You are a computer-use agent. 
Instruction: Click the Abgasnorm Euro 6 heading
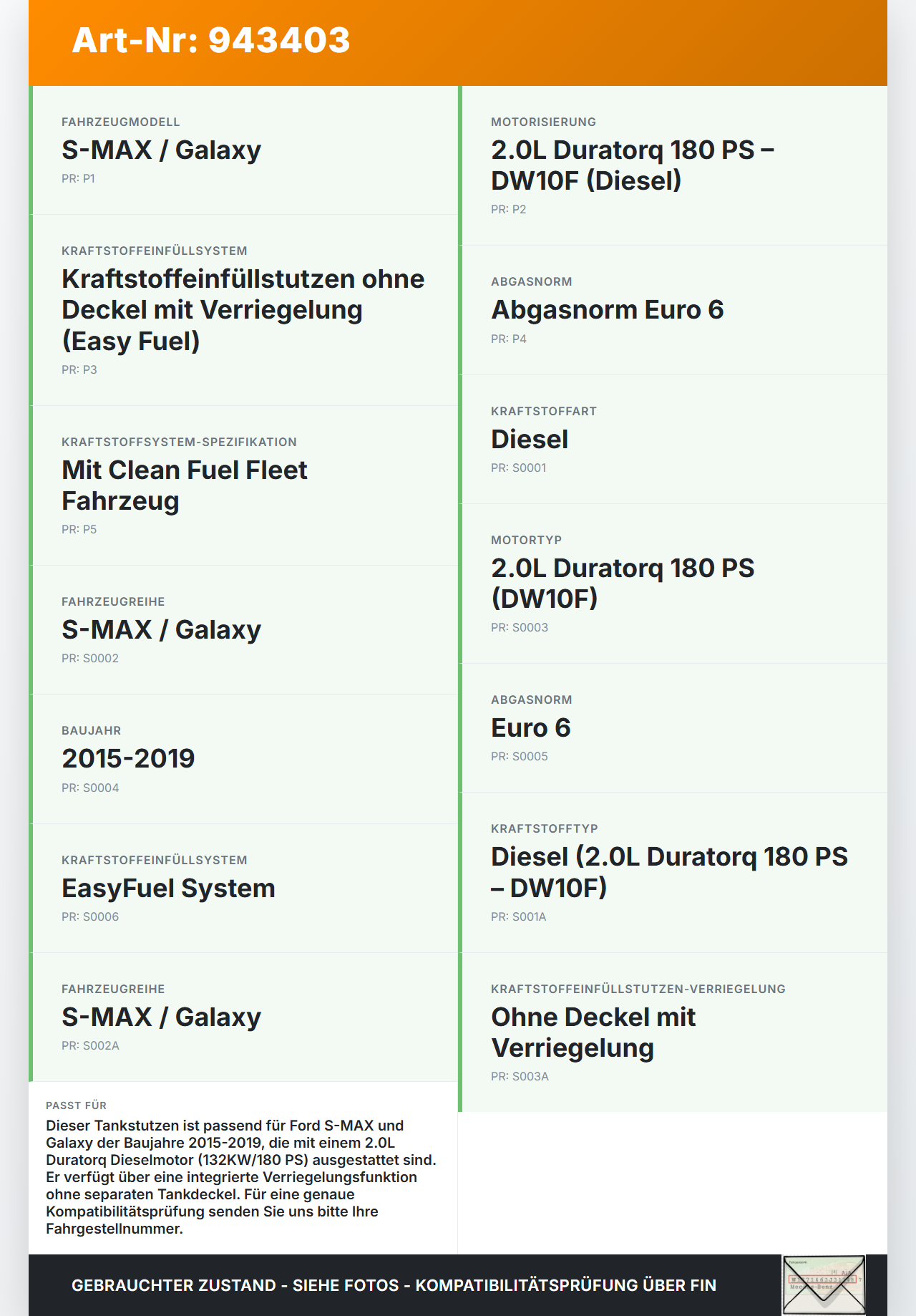click(608, 310)
